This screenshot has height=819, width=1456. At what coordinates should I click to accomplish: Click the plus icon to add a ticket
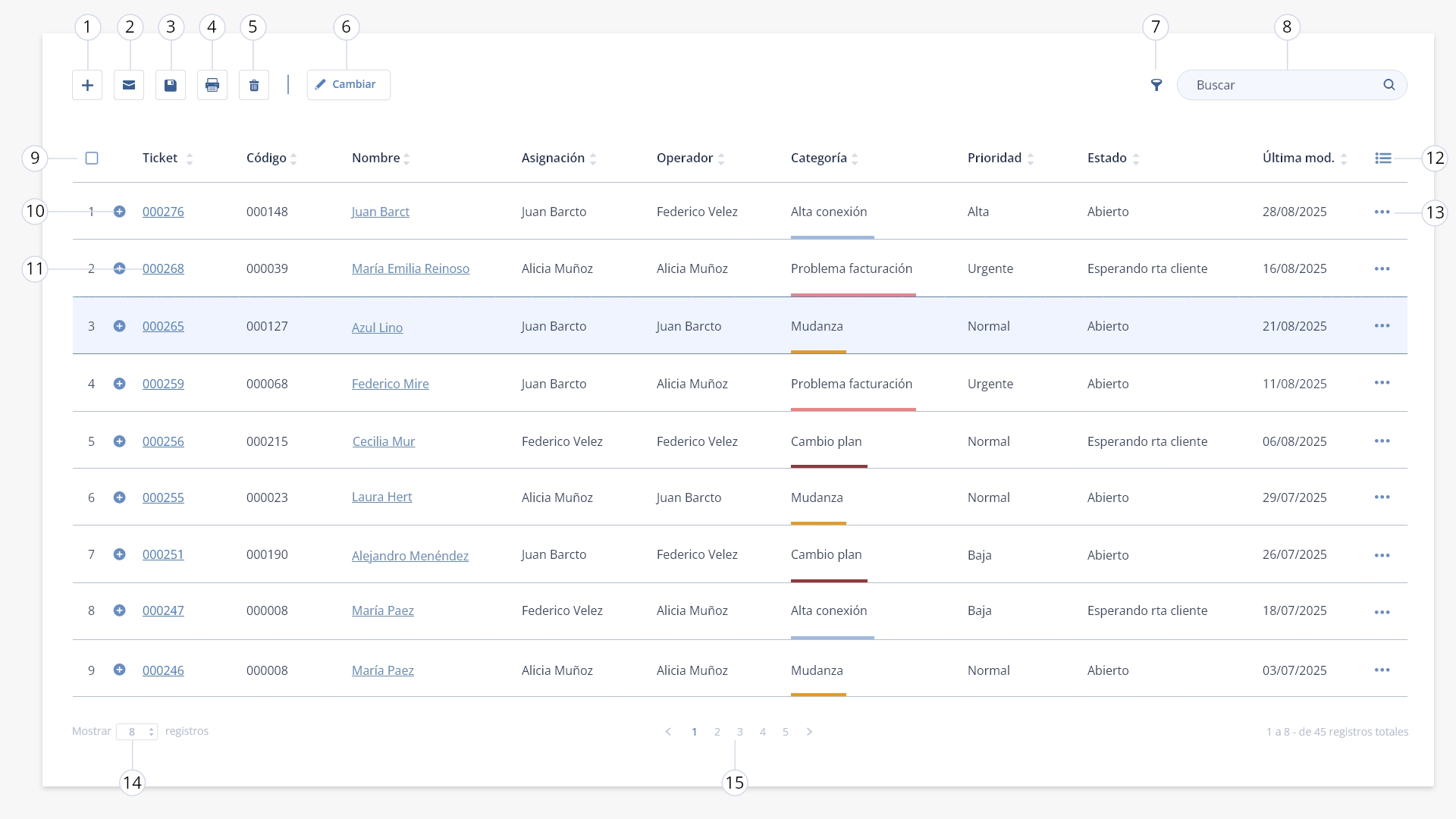tap(87, 85)
